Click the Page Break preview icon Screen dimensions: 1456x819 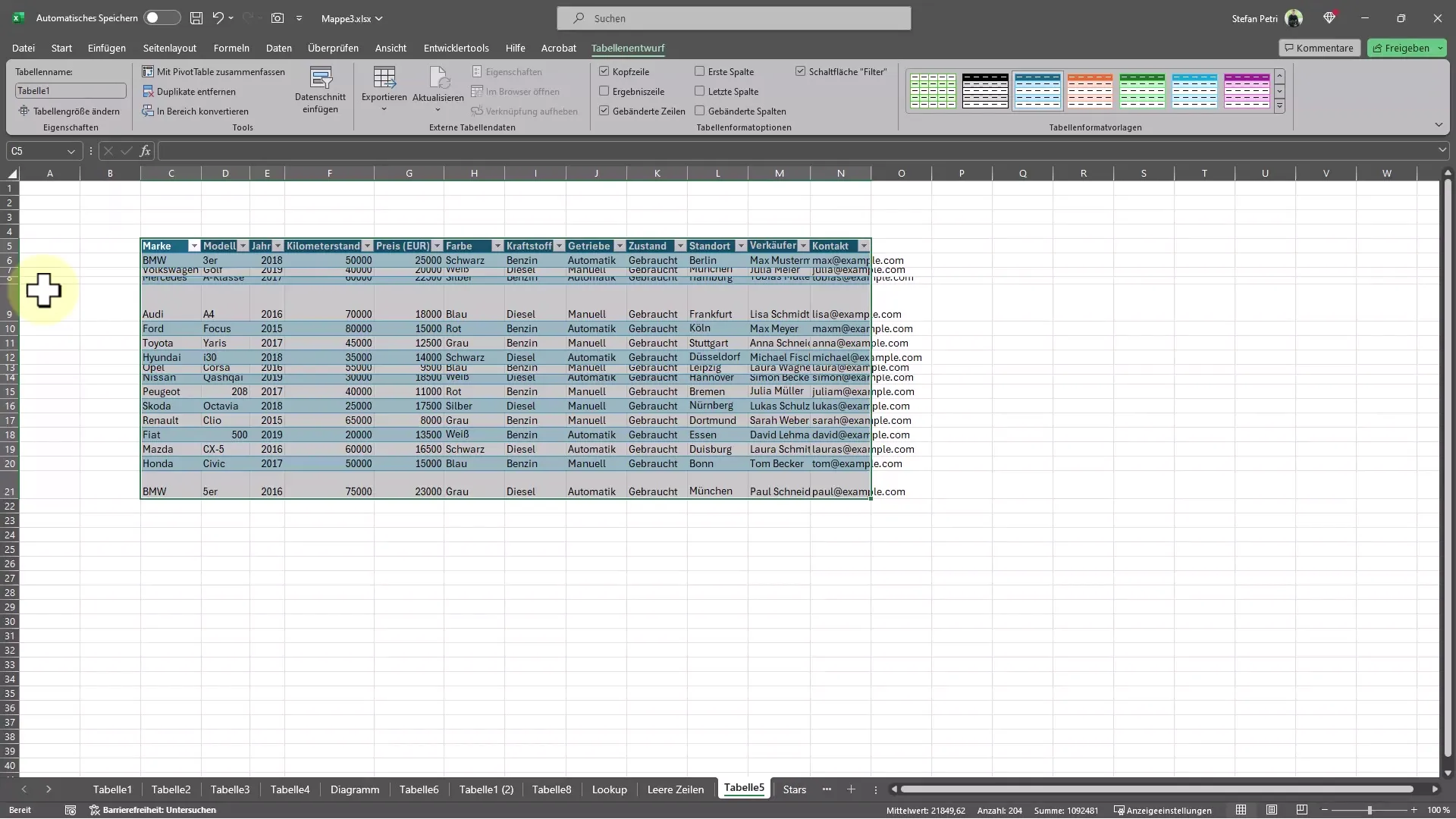click(1302, 811)
